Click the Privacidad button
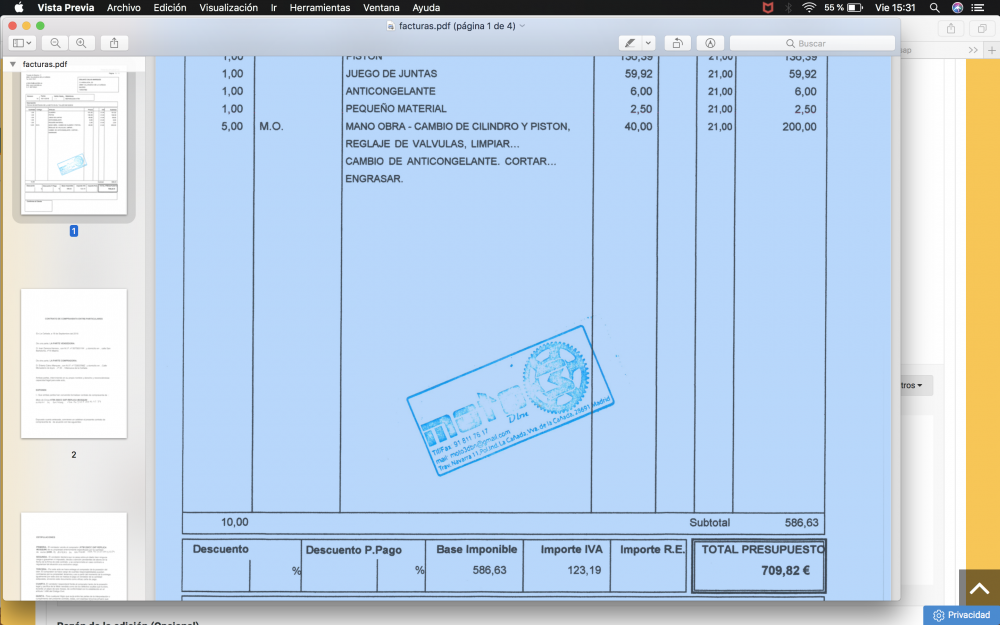 pos(960,615)
